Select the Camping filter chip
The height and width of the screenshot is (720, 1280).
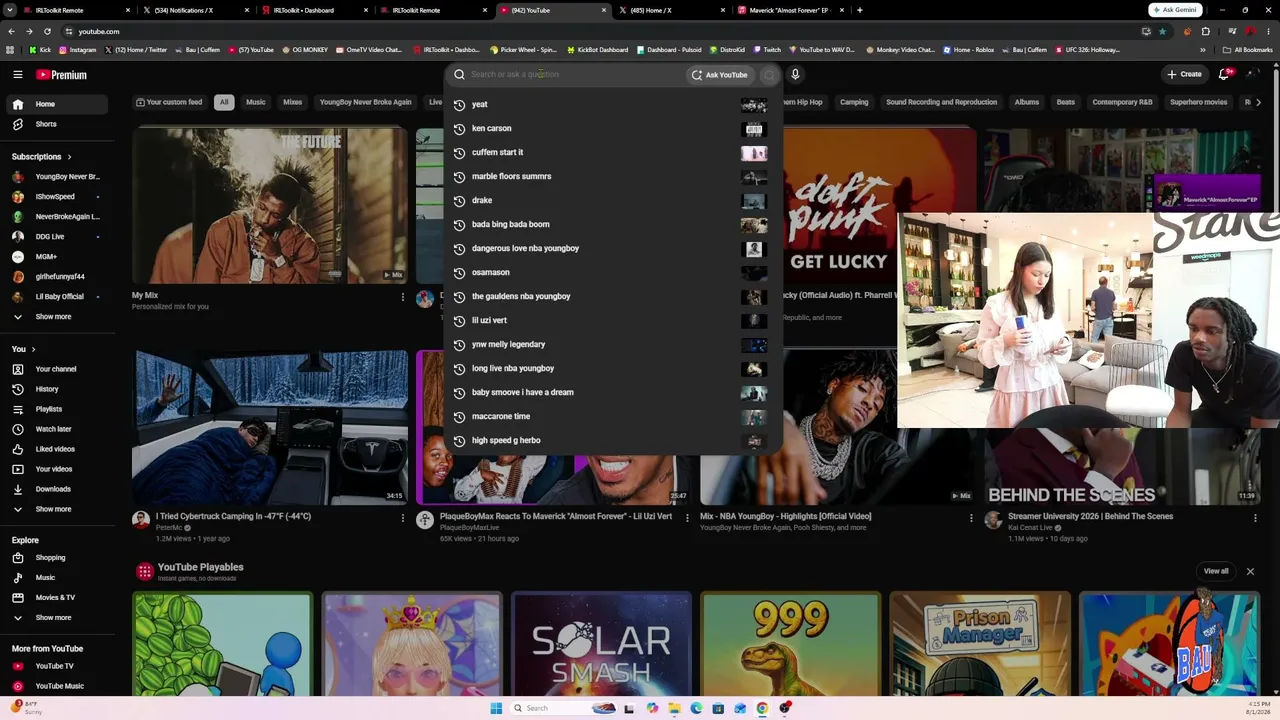[854, 102]
